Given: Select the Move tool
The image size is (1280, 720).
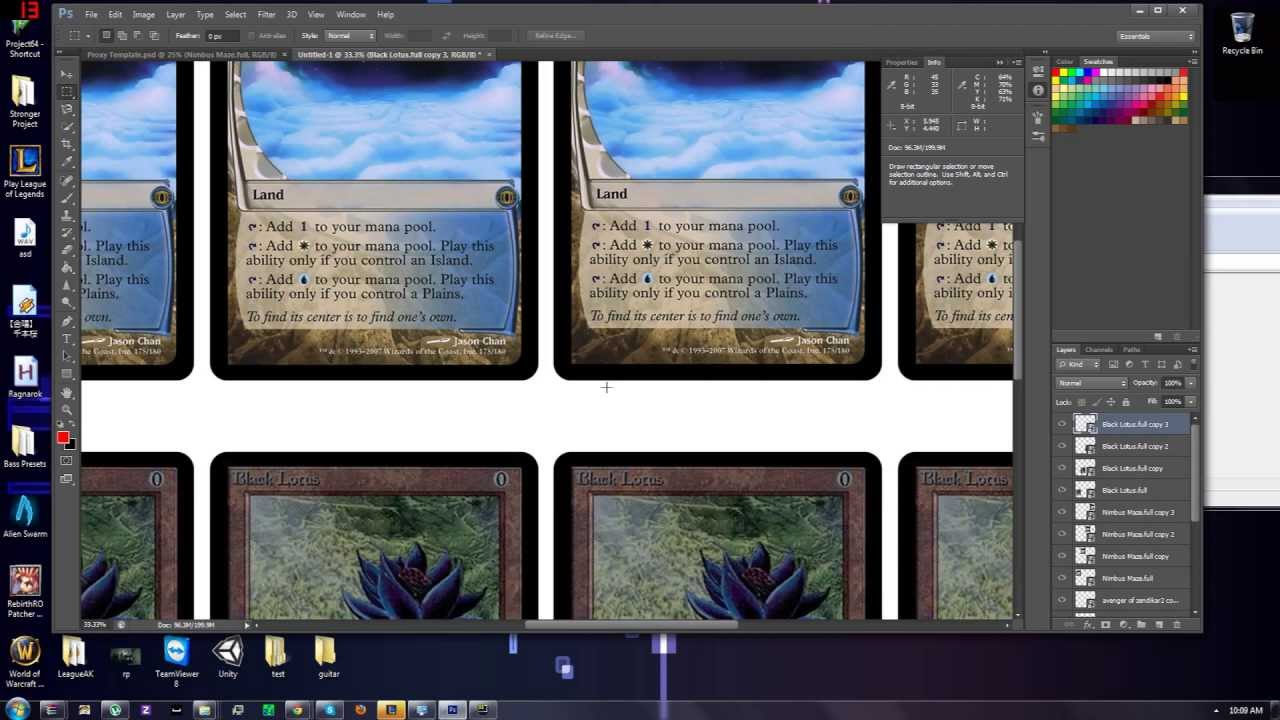Looking at the screenshot, I should pos(67,74).
